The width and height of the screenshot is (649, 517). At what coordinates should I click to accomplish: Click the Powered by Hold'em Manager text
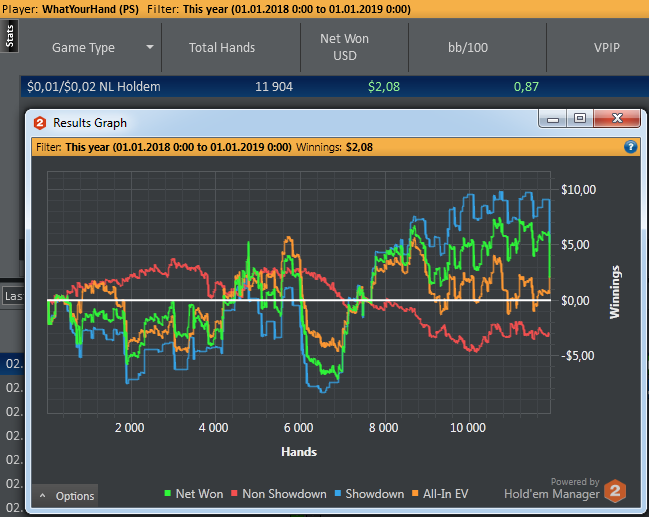coord(552,488)
